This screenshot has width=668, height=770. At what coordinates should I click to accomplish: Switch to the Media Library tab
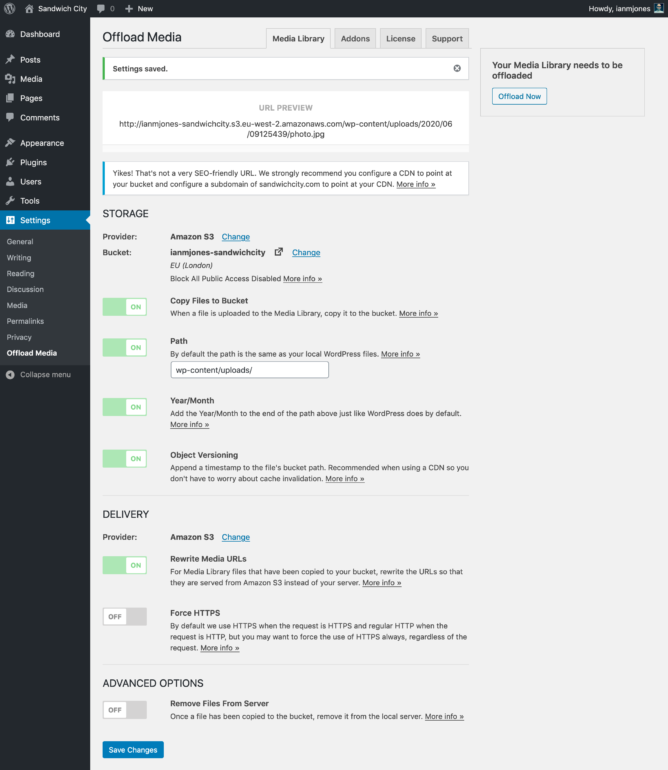click(298, 38)
